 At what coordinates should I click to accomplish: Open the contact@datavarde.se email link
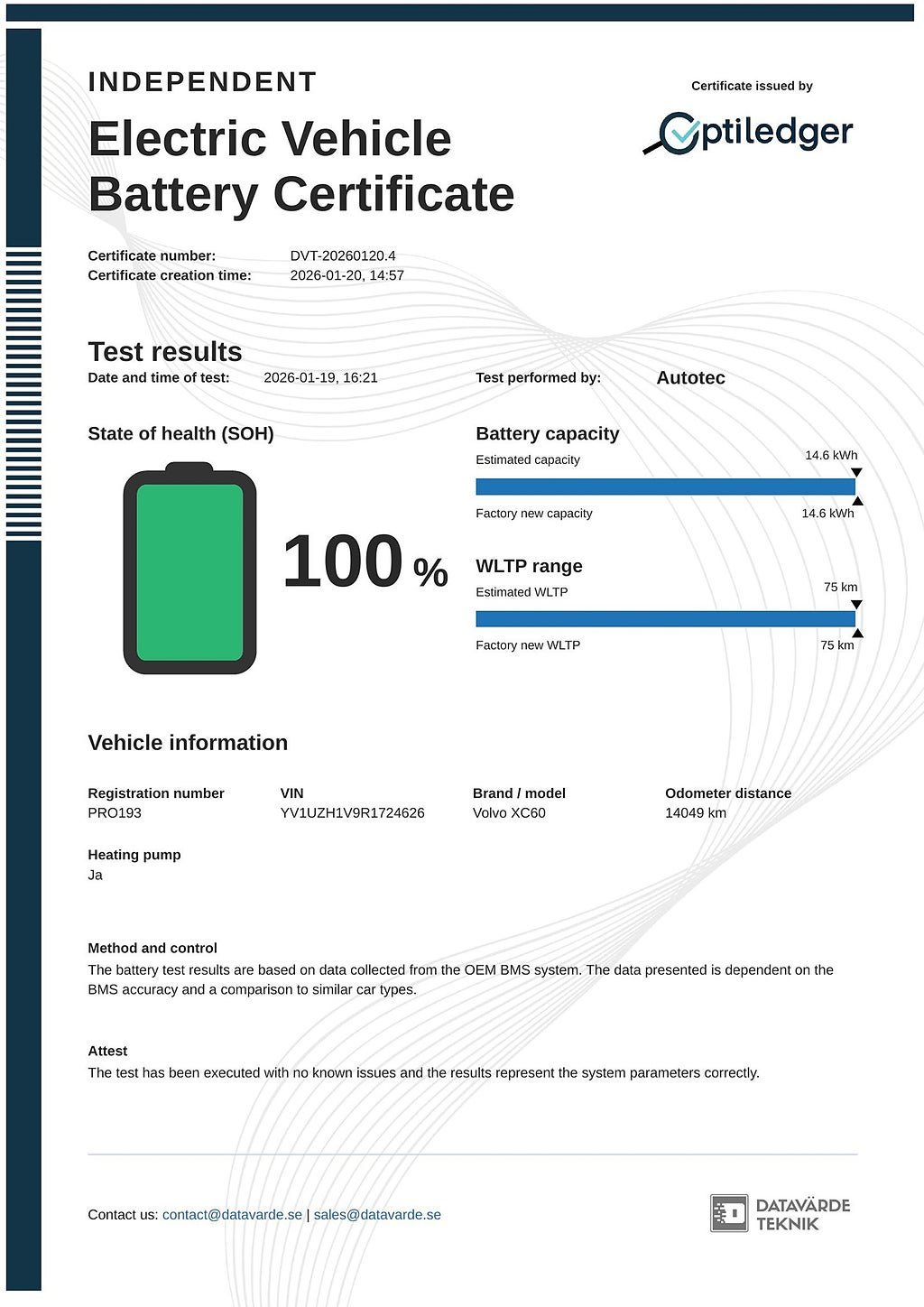click(x=232, y=1214)
